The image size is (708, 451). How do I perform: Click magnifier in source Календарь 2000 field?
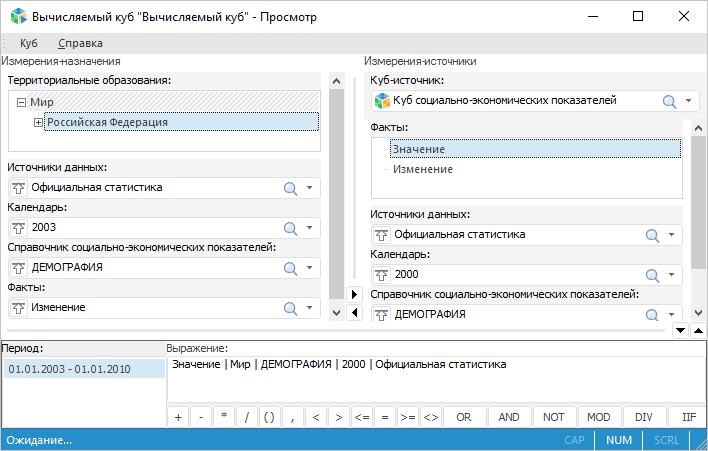pos(654,275)
